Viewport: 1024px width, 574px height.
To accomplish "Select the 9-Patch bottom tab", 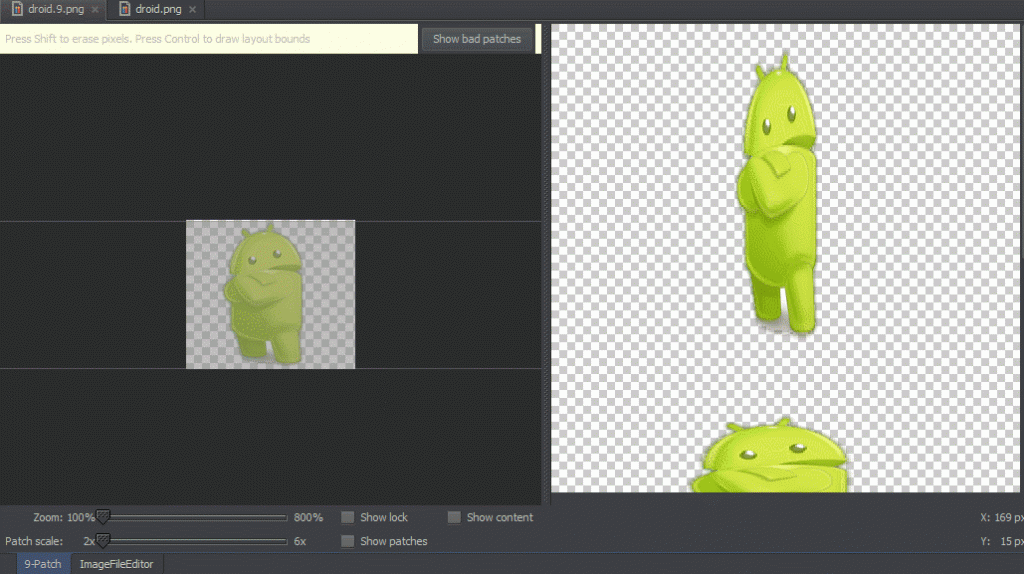I will click(42, 564).
